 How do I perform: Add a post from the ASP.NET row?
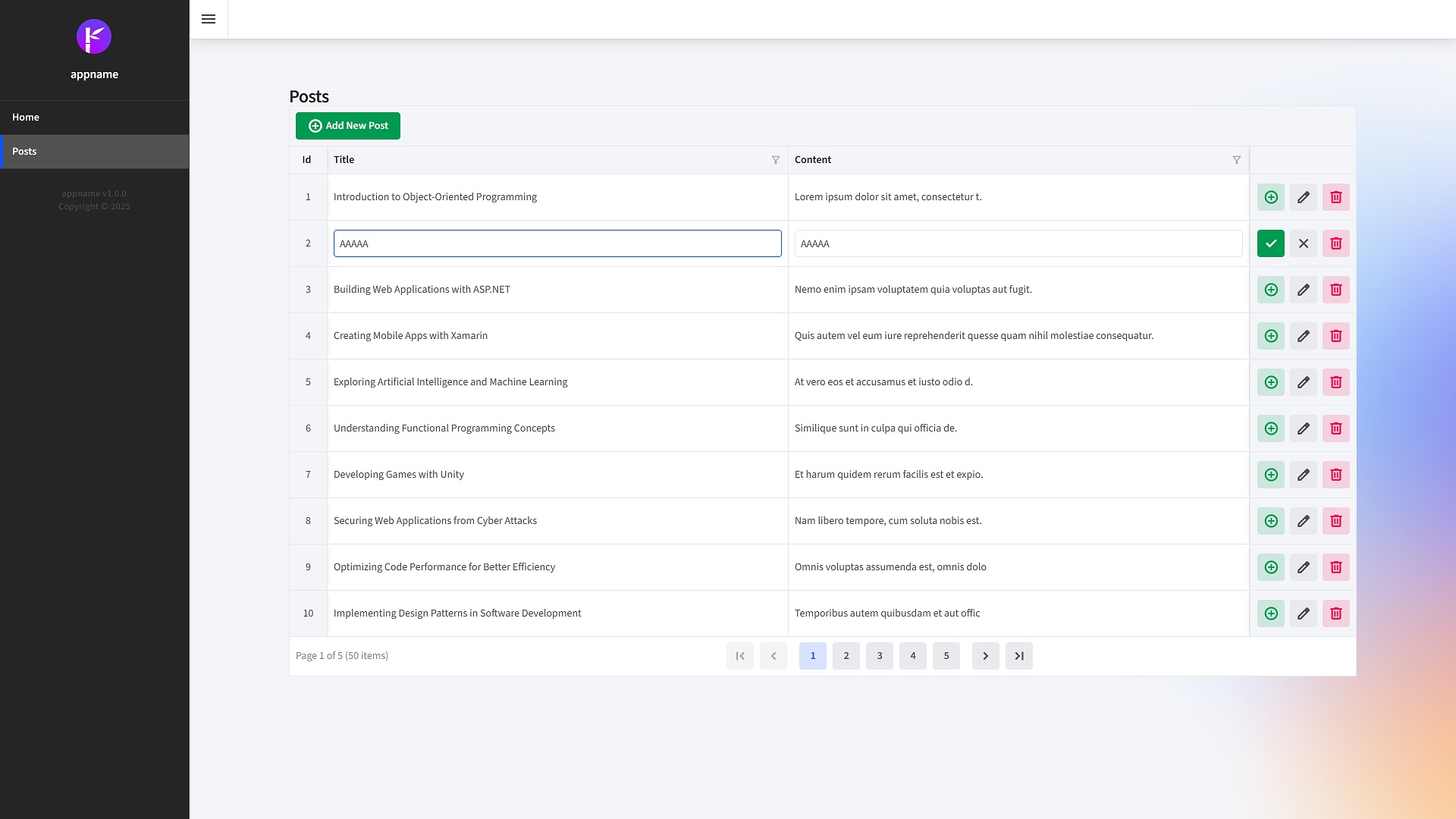pos(1271,290)
